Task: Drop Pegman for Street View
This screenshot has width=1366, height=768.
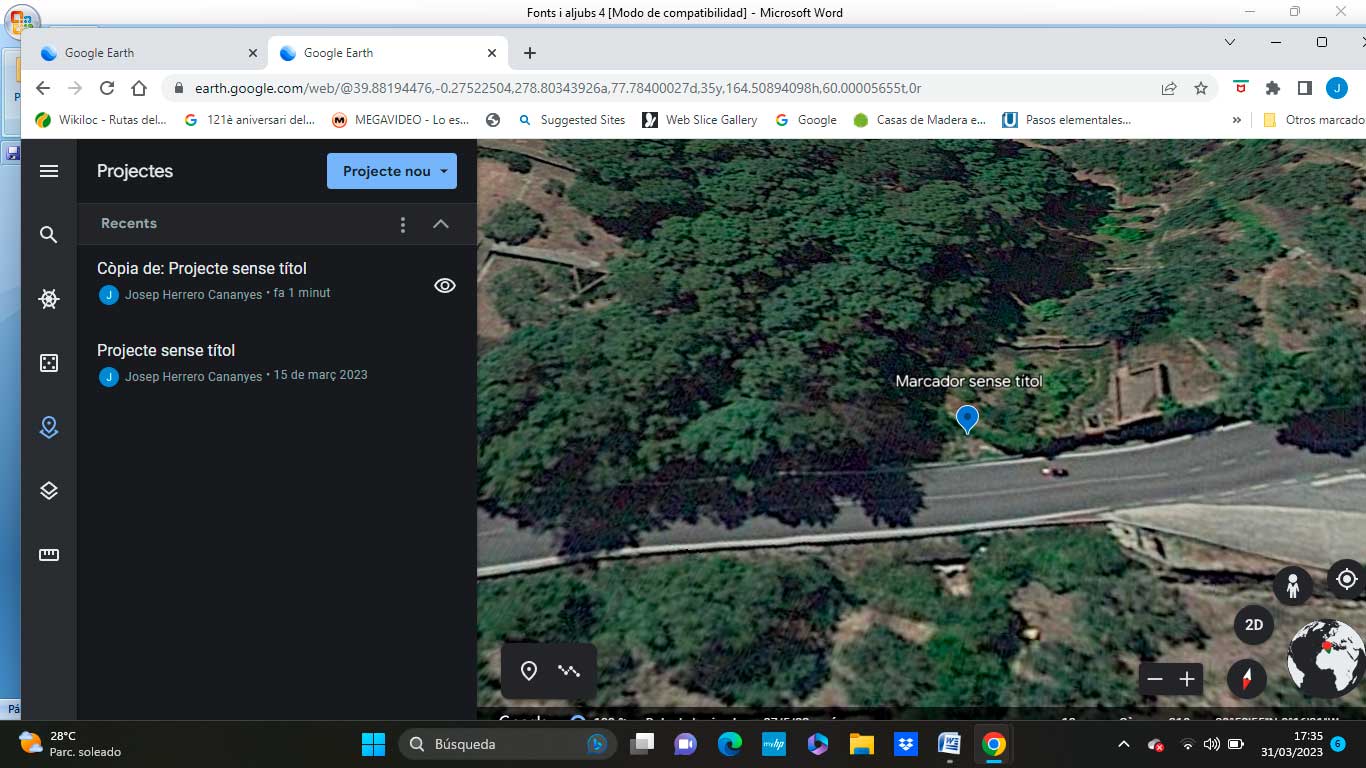Action: coord(1292,586)
